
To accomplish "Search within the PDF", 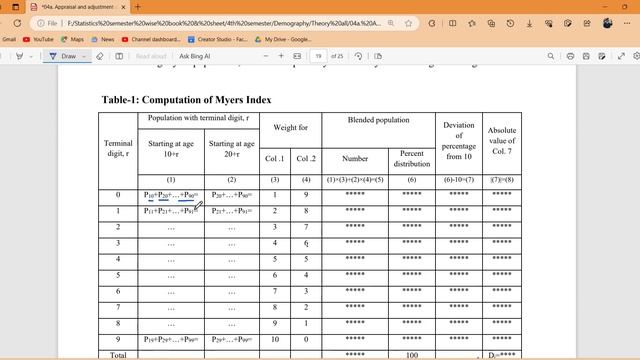I will click(x=551, y=56).
